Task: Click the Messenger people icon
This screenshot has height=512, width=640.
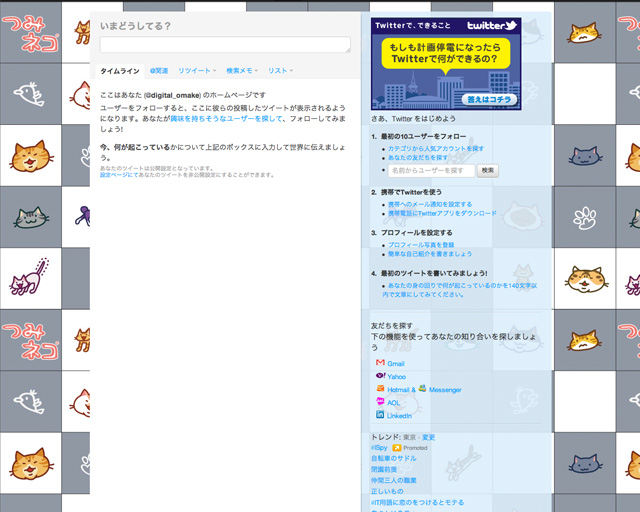Action: [422, 388]
